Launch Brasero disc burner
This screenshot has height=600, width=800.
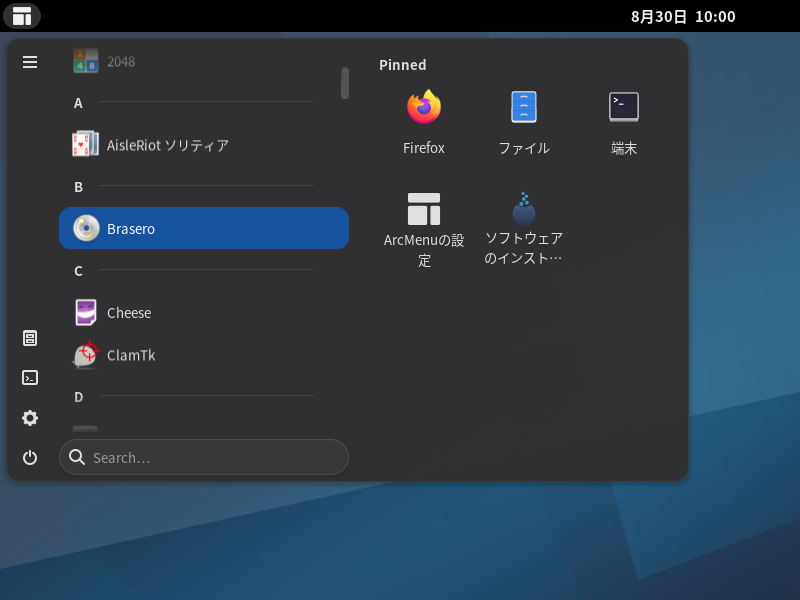coord(204,228)
